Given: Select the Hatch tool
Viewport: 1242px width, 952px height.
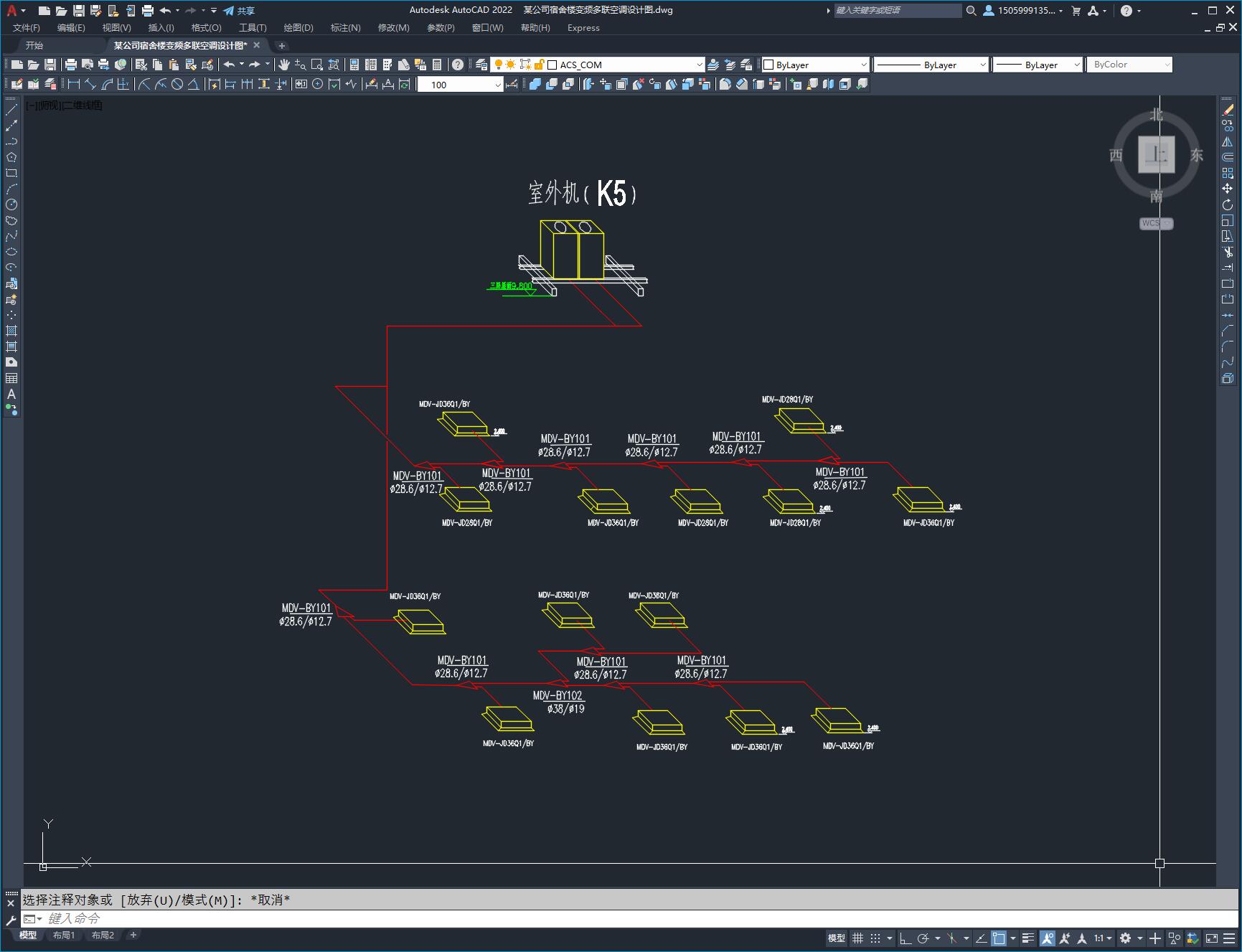Looking at the screenshot, I should tap(11, 331).
